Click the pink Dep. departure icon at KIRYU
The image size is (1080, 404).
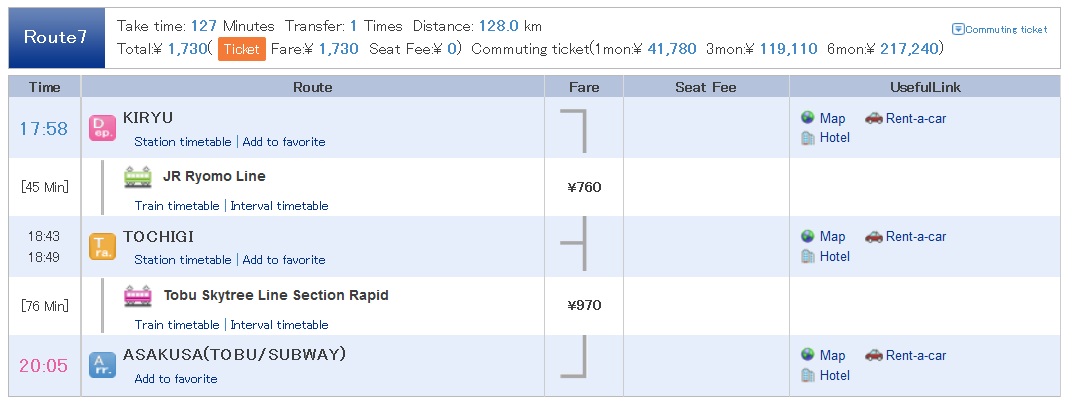pyautogui.click(x=103, y=128)
